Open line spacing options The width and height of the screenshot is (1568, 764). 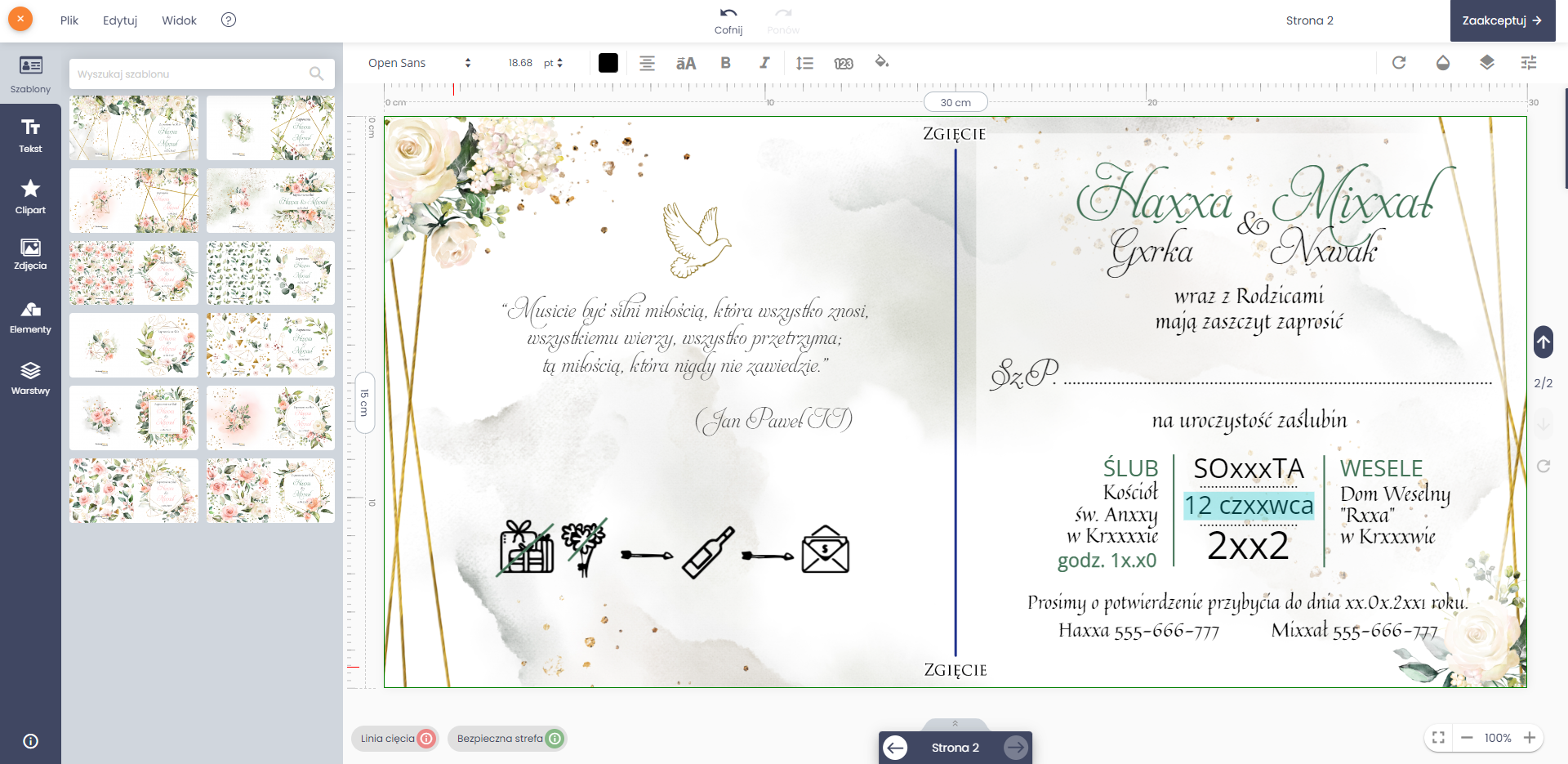[804, 63]
